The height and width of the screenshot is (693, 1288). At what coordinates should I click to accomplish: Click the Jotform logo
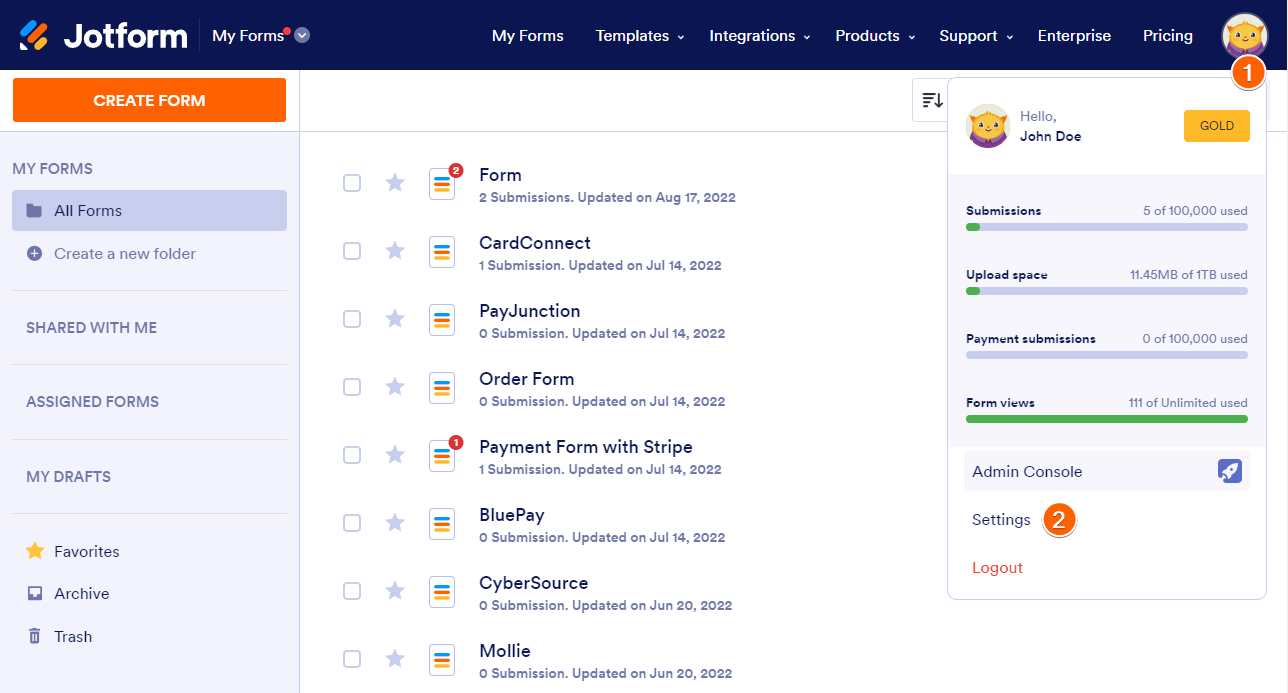pyautogui.click(x=103, y=36)
